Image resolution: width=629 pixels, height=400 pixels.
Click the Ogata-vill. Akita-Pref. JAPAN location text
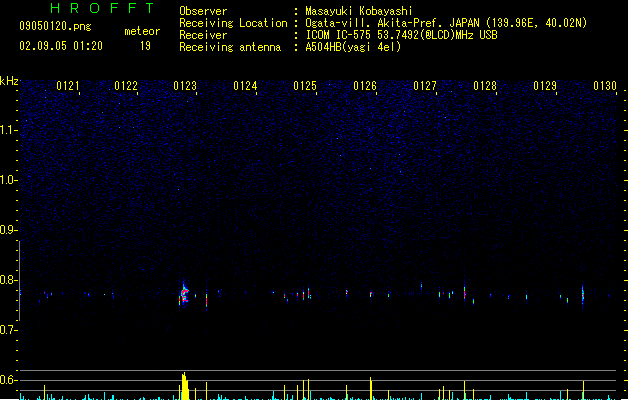pyautogui.click(x=446, y=23)
